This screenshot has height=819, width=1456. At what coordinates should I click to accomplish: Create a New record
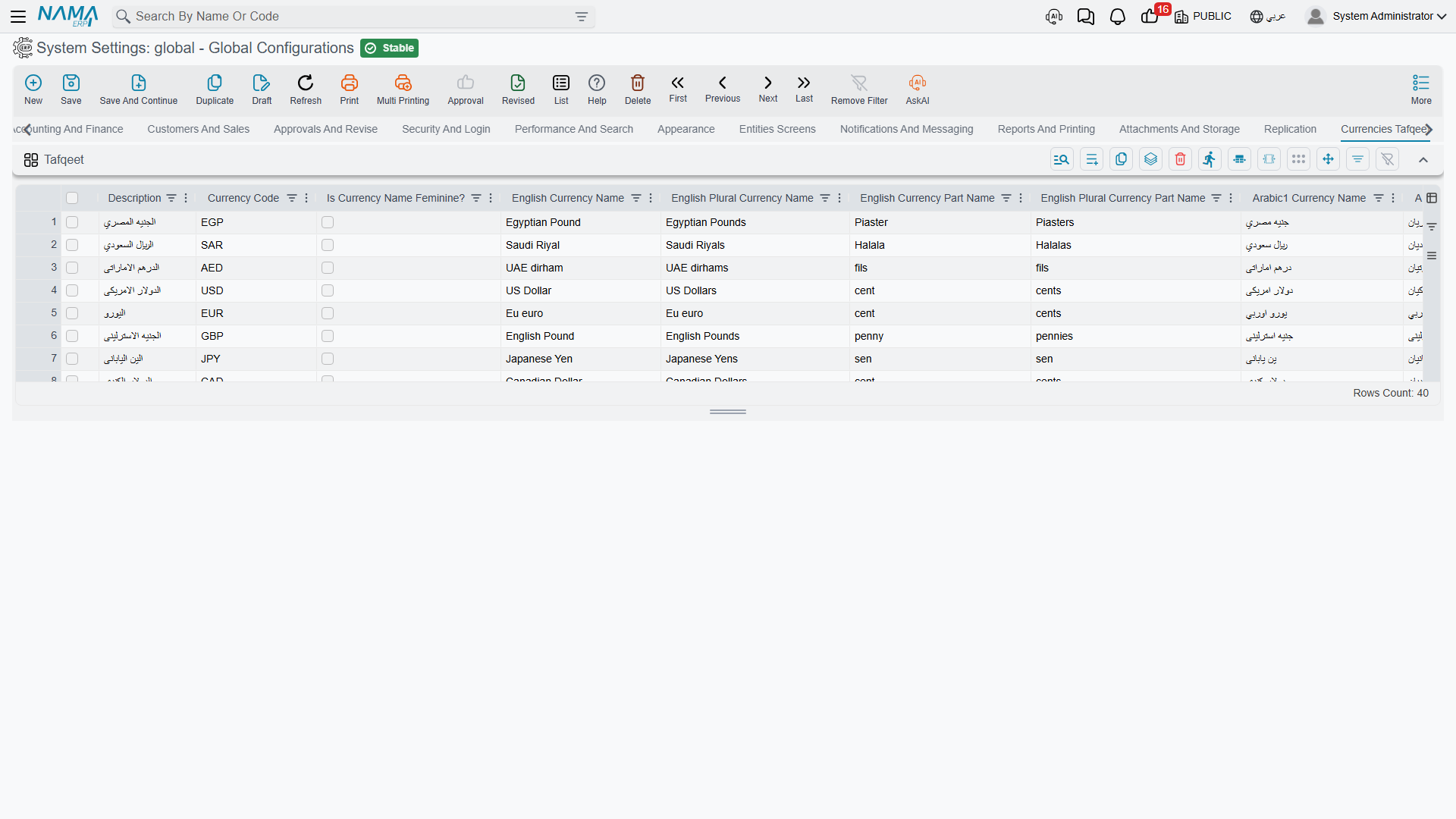[33, 89]
